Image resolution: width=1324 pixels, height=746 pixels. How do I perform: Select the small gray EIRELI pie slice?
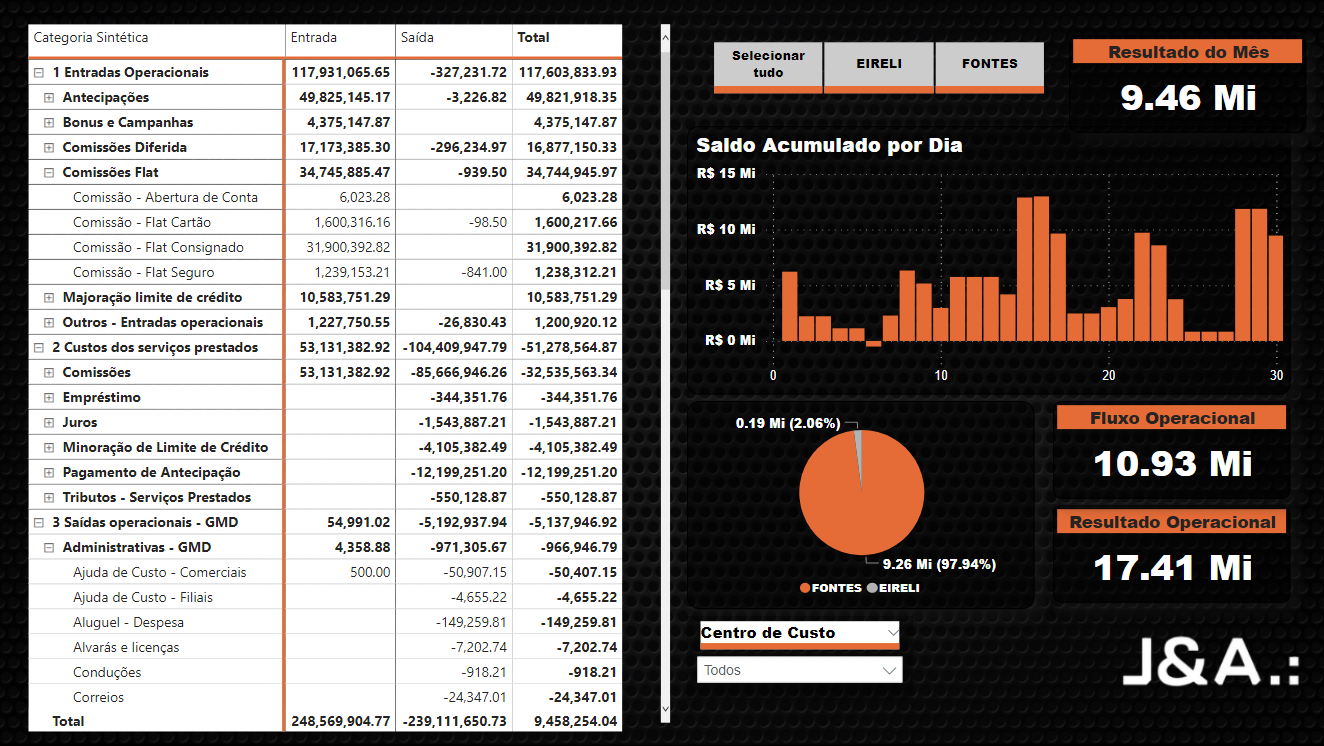coord(857,447)
